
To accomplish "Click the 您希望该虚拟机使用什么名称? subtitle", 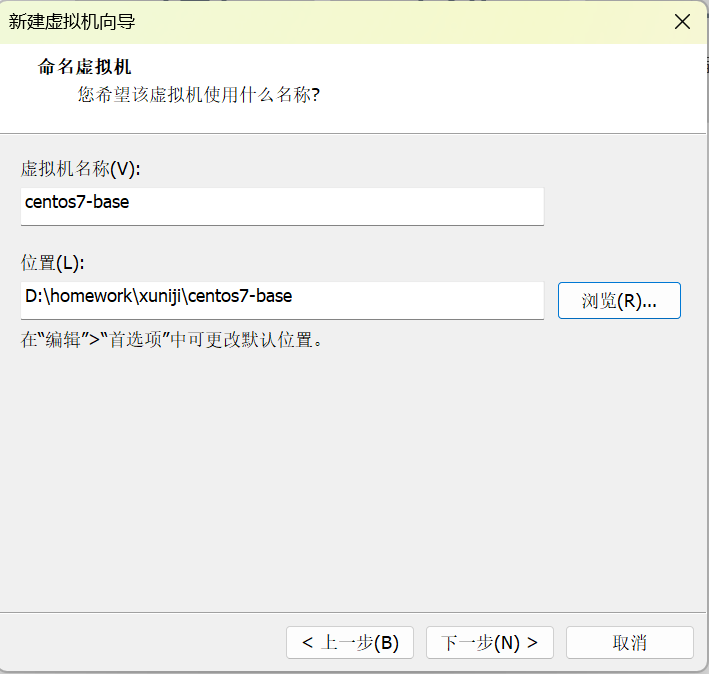I will coord(199,95).
